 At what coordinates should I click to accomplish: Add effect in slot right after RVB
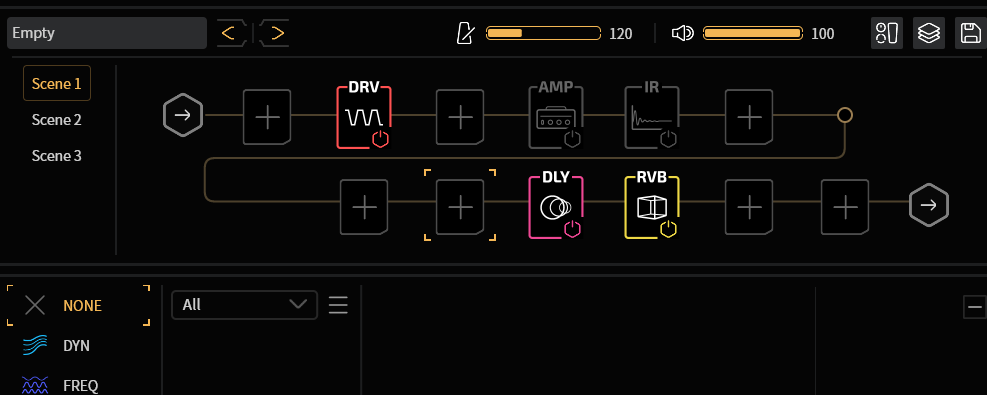point(749,207)
